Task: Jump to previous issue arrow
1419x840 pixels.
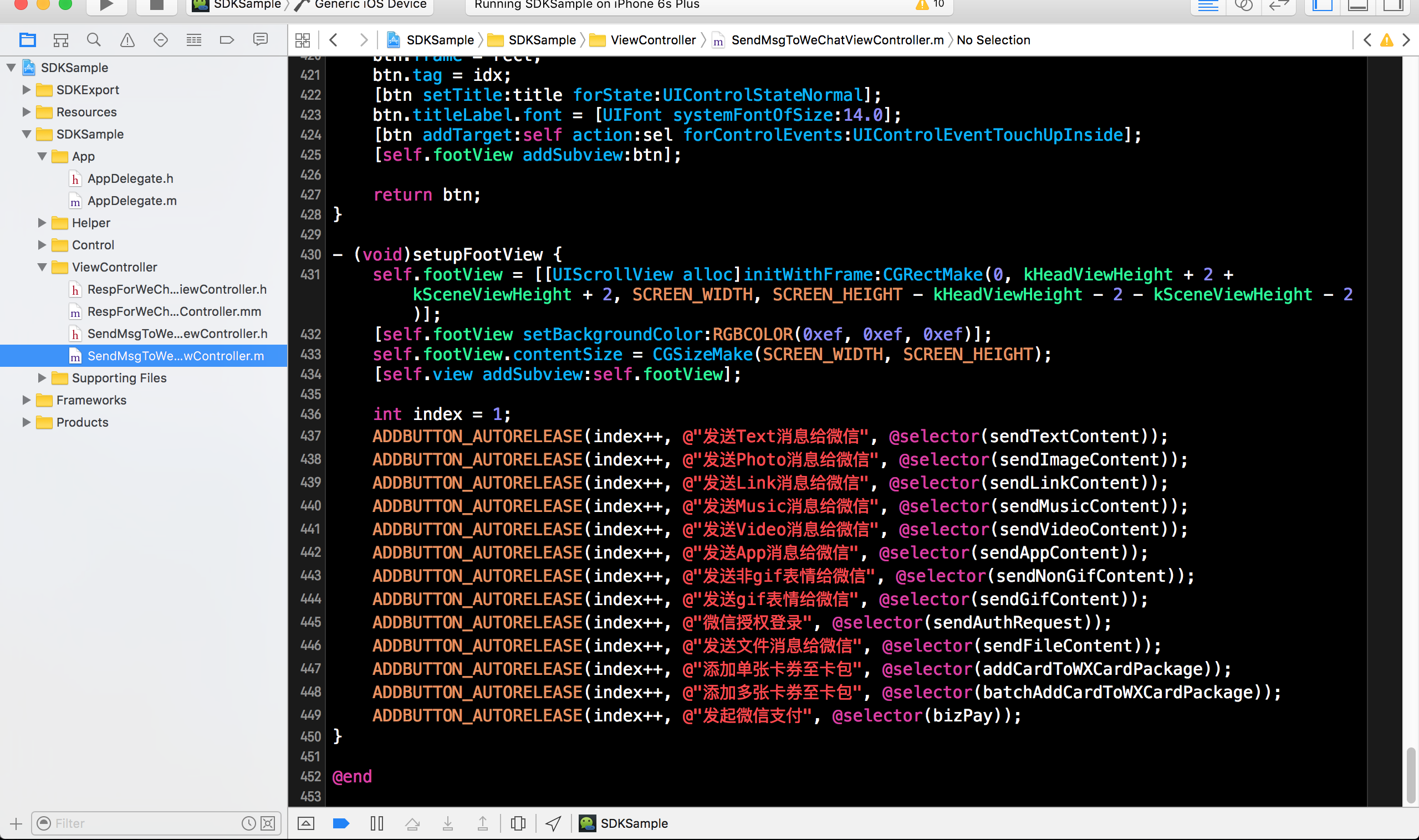Action: point(1367,40)
